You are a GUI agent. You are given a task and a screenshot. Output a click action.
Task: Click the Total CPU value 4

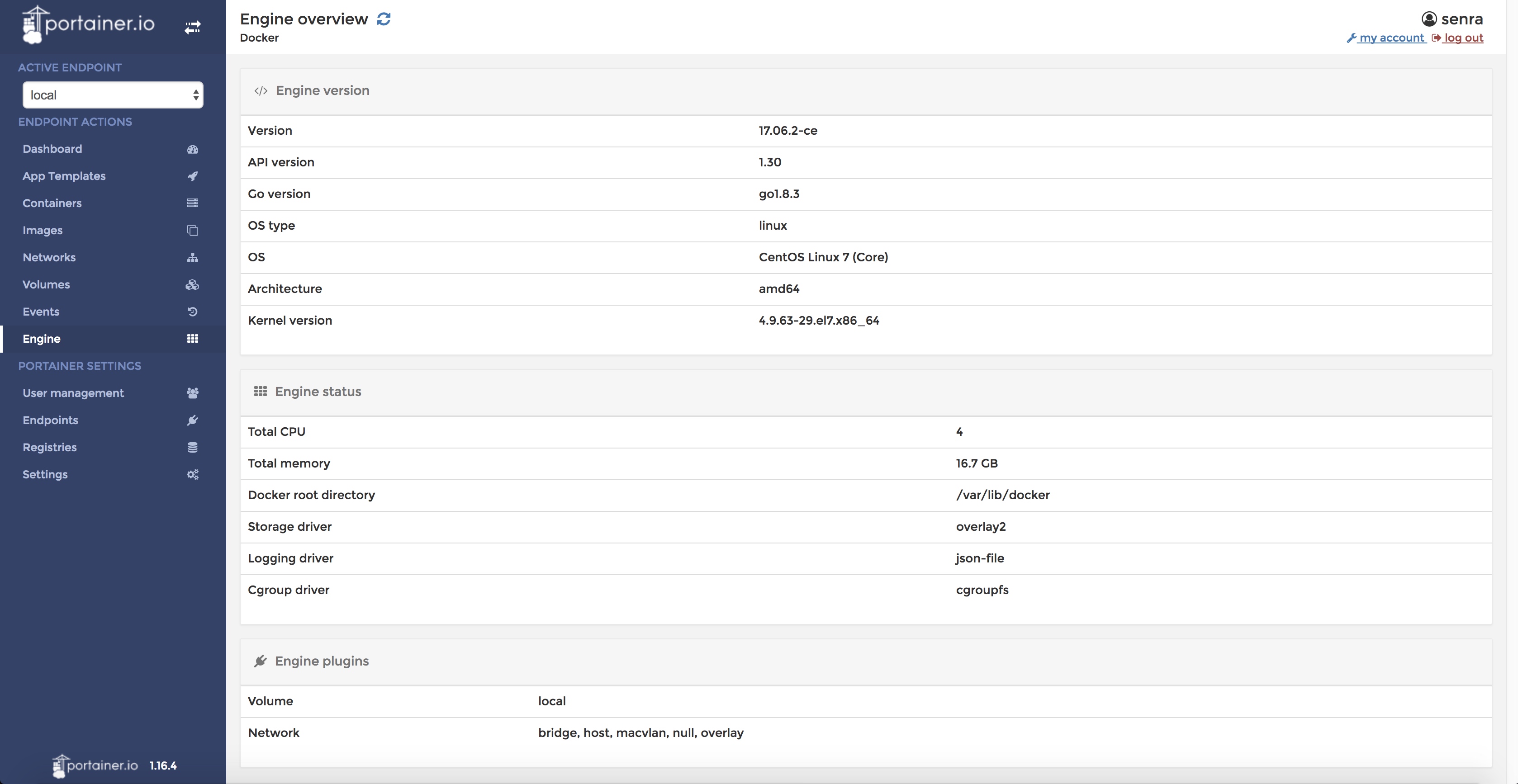tap(959, 432)
